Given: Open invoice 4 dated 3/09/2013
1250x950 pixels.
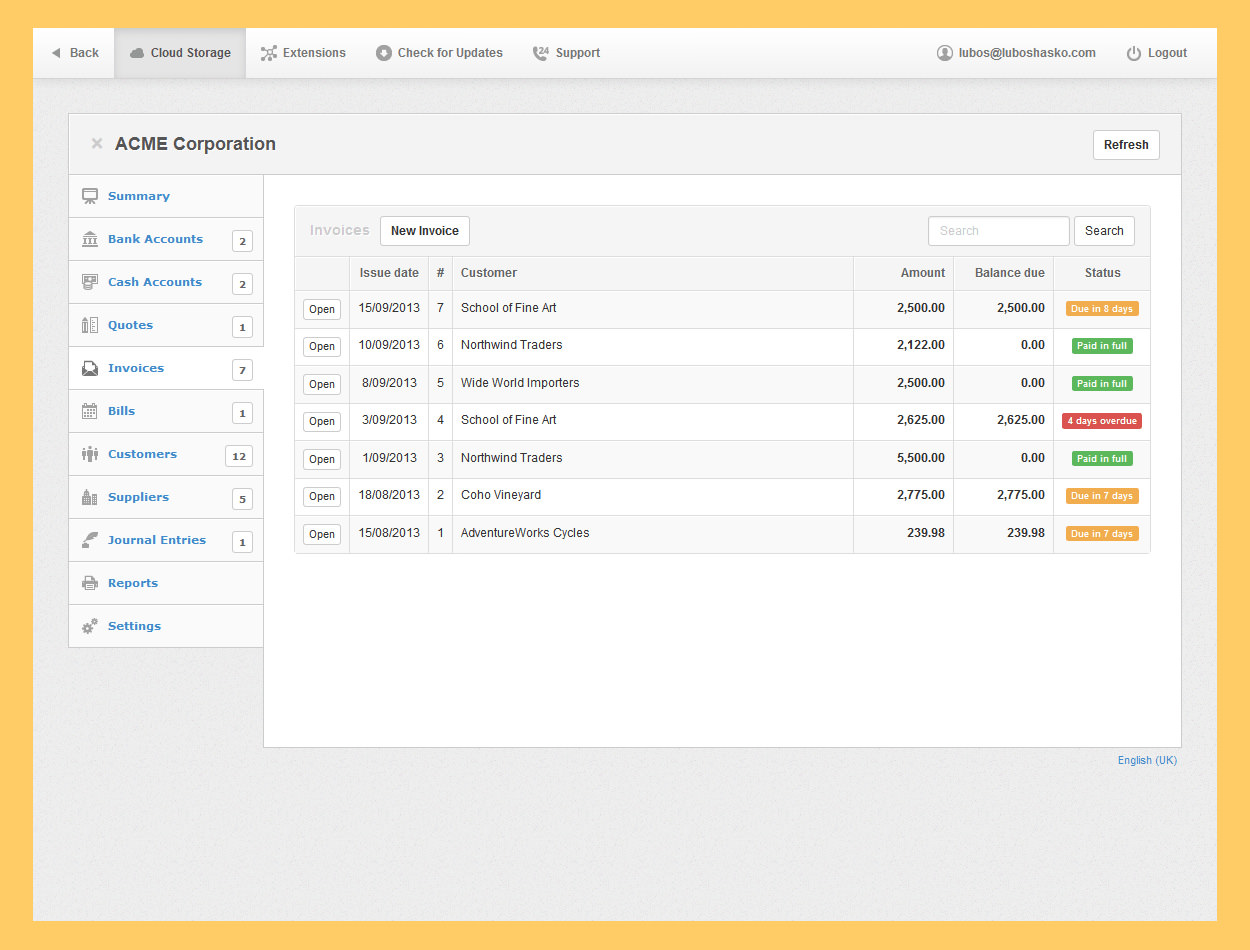Looking at the screenshot, I should point(322,421).
